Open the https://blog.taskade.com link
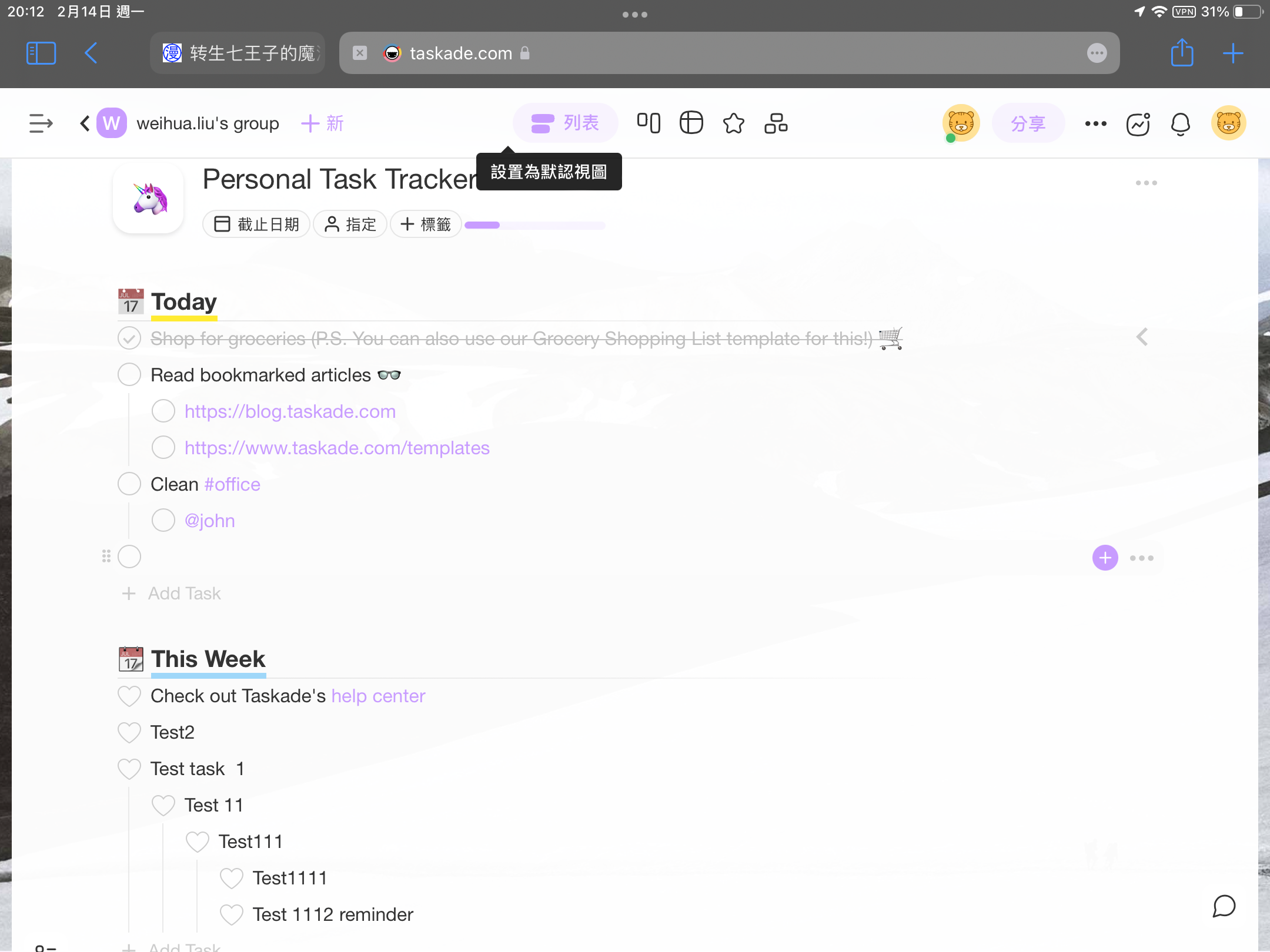Viewport: 1270px width, 952px height. click(290, 411)
